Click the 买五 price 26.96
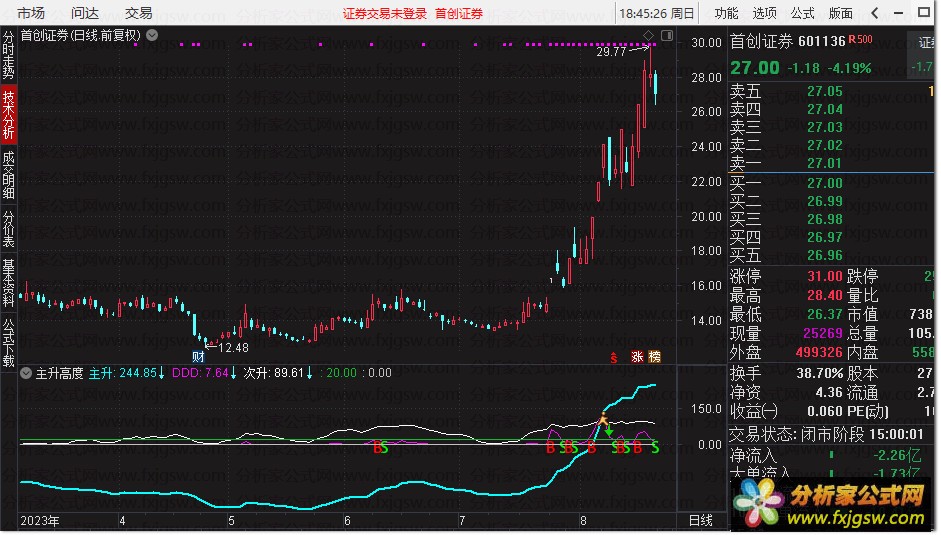 [x=825, y=255]
